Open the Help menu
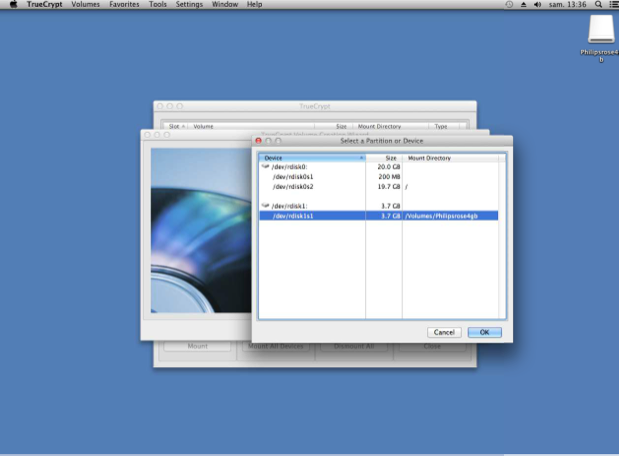This screenshot has width=619, height=456. click(x=254, y=4)
